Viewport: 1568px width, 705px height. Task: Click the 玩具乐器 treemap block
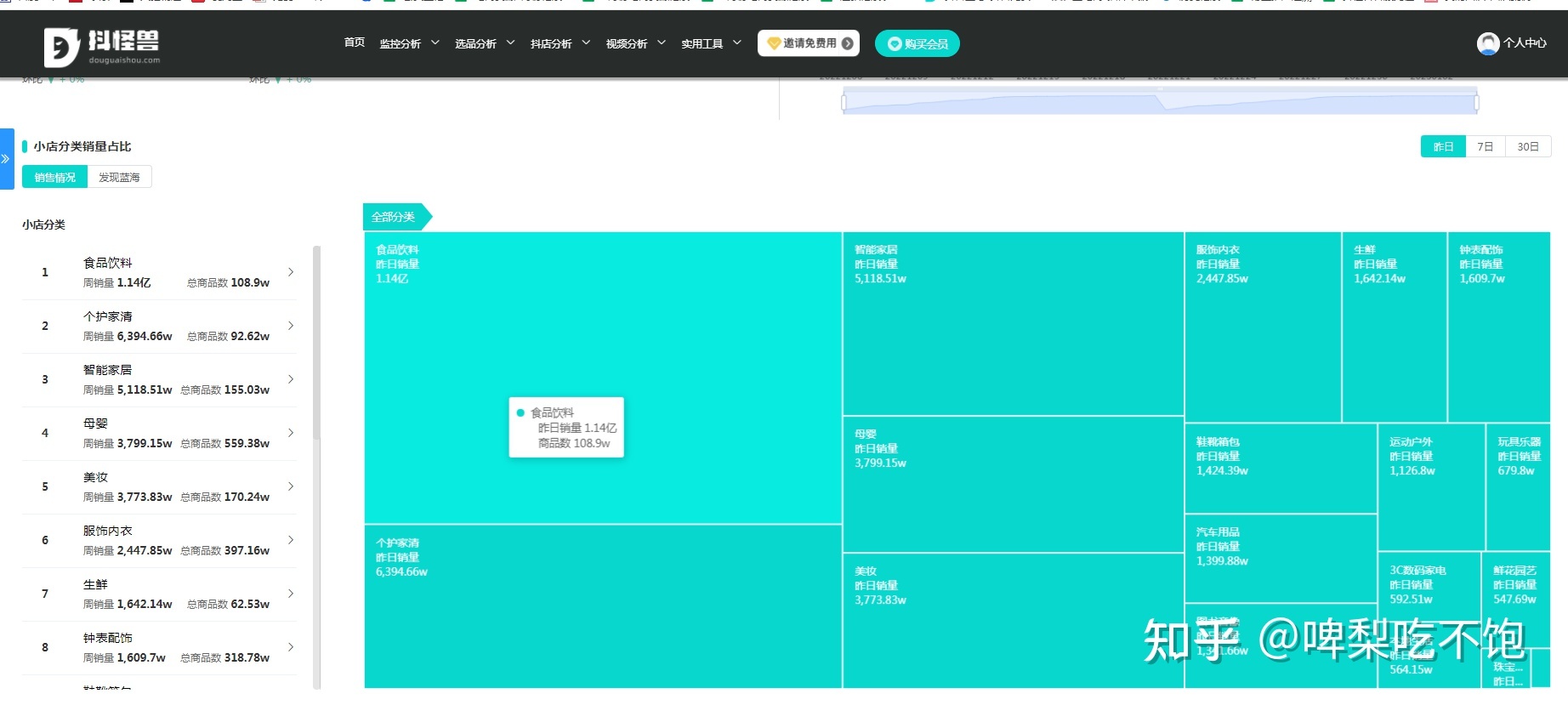coord(1518,487)
